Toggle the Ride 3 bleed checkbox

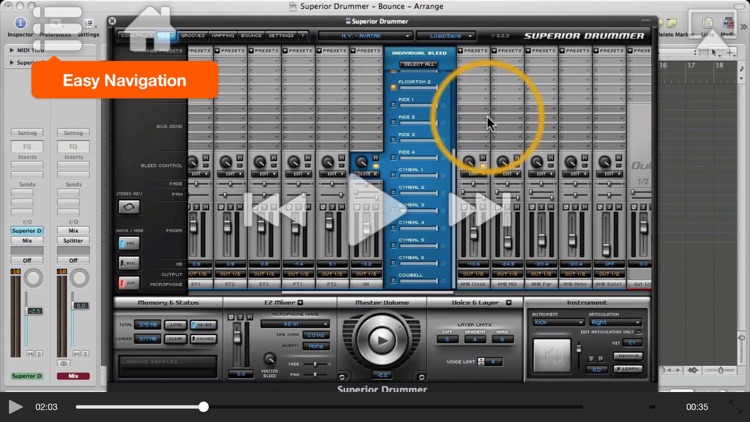click(394, 140)
